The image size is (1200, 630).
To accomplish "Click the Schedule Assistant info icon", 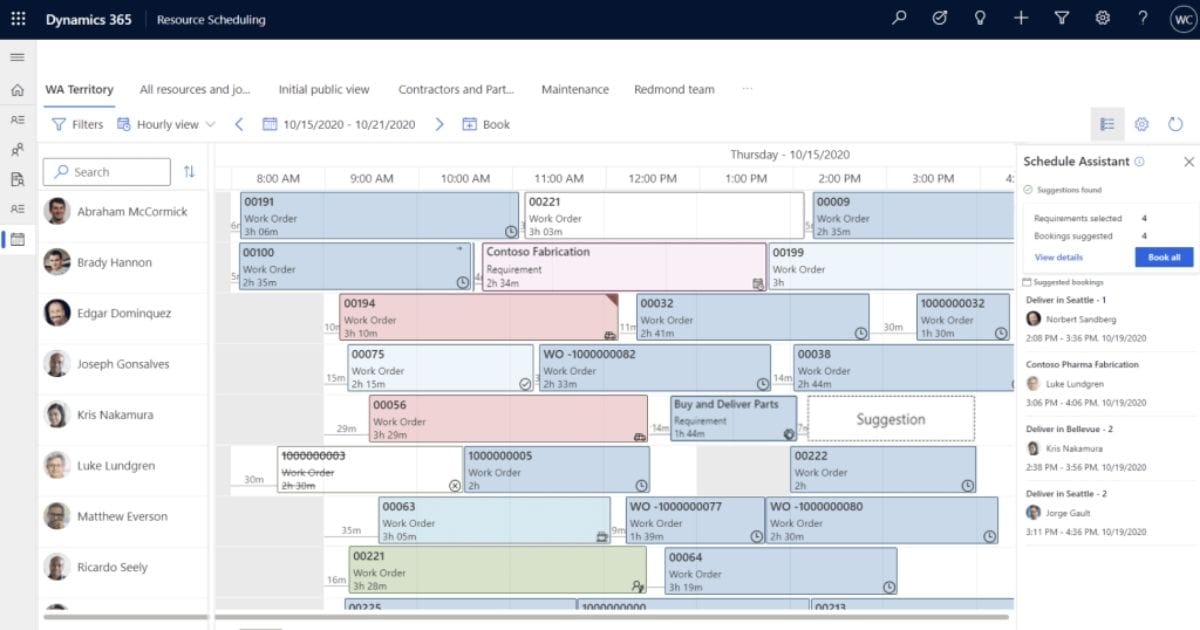I will tap(1139, 161).
